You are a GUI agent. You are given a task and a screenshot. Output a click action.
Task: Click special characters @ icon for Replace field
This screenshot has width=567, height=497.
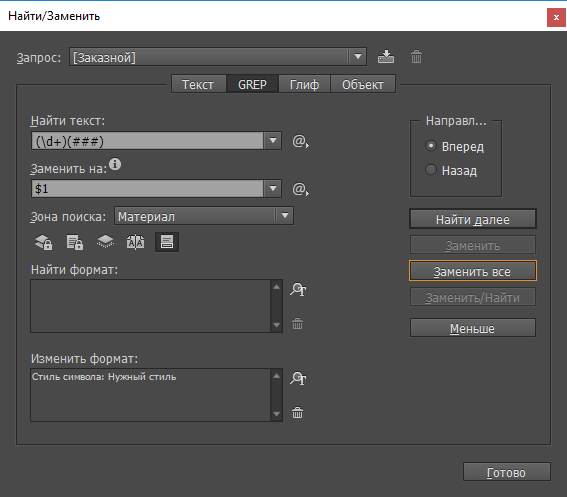click(300, 189)
